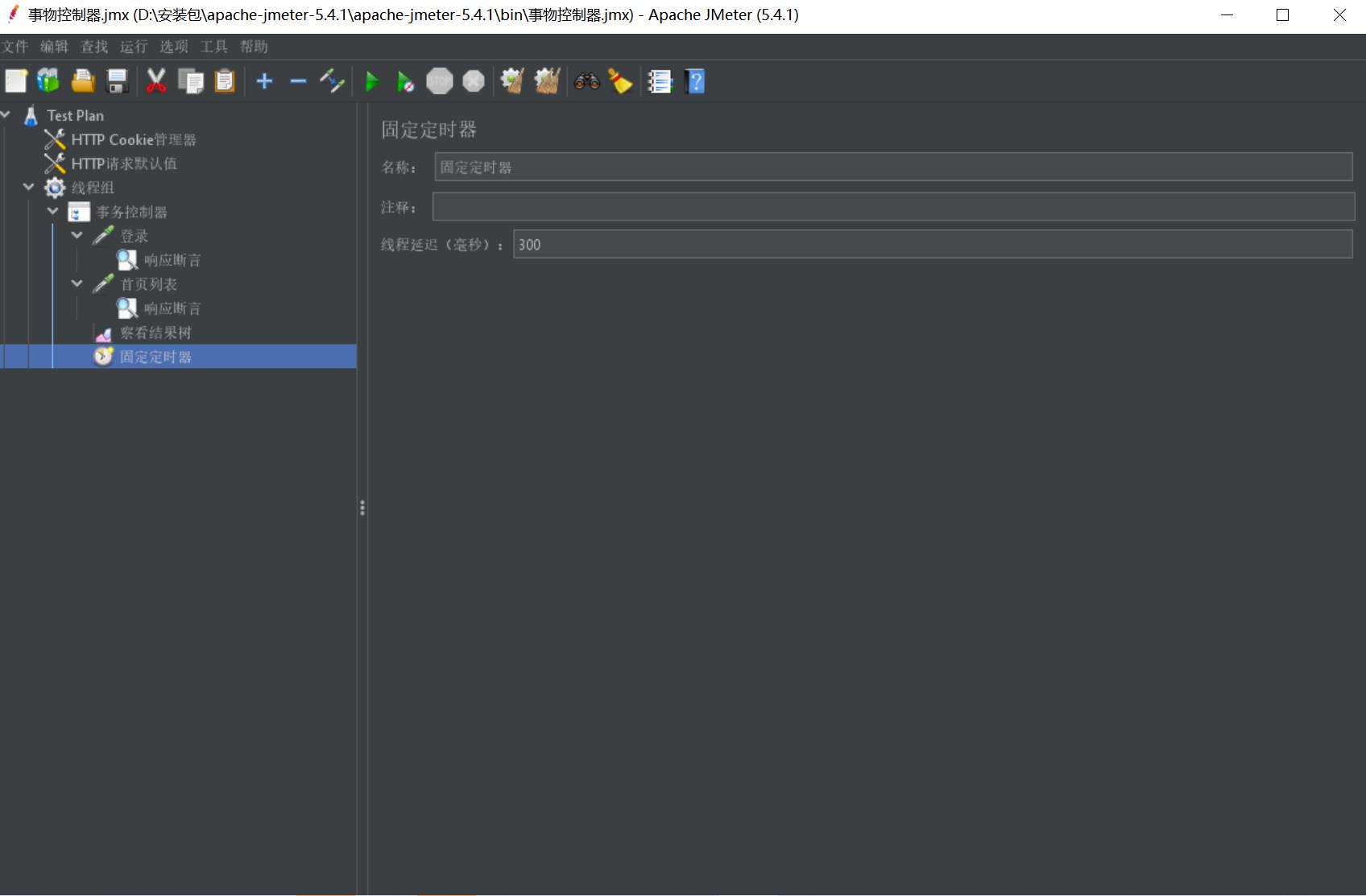The height and width of the screenshot is (896, 1366).
Task: Open Search with the binoculars icon
Action: [586, 81]
